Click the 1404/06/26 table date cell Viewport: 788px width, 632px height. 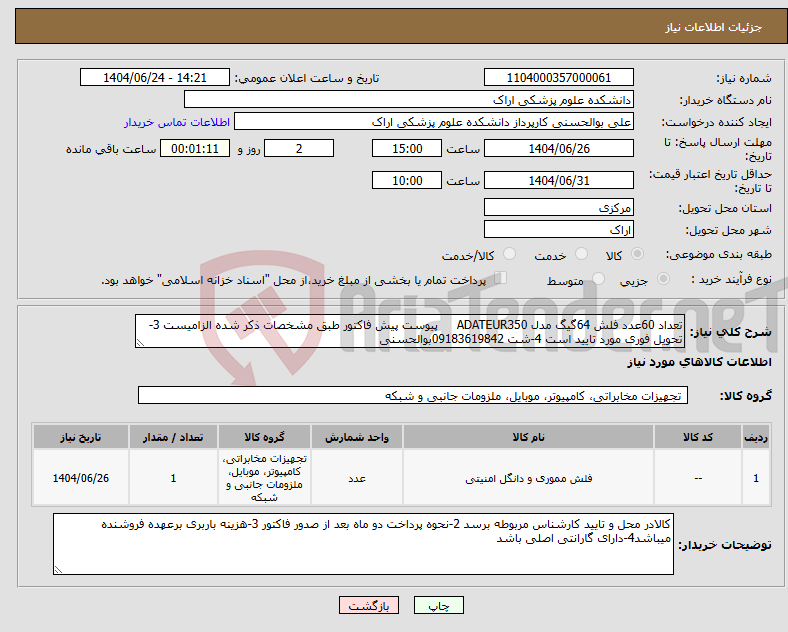[x=81, y=478]
